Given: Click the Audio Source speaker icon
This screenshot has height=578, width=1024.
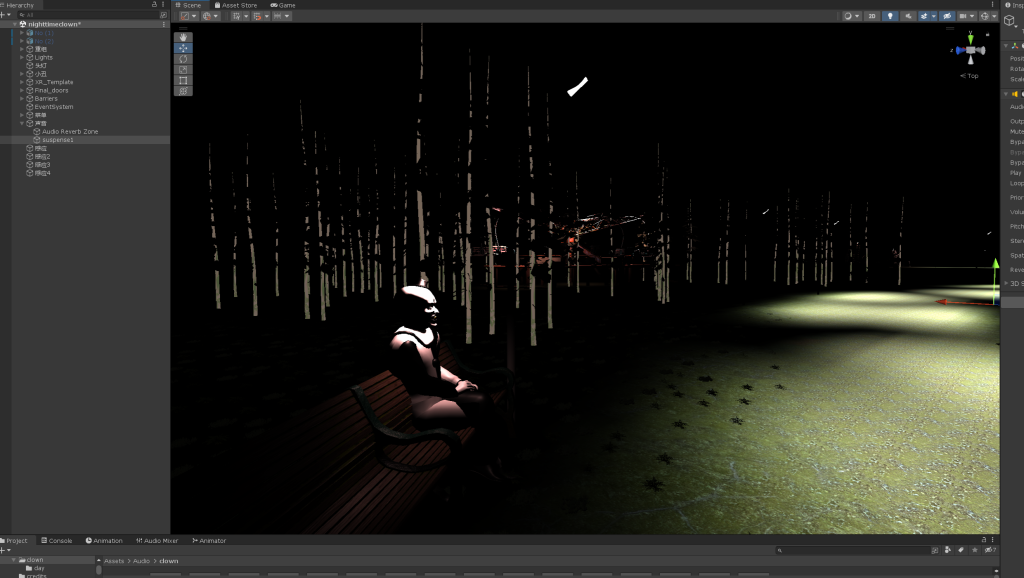Looking at the screenshot, I should (x=1015, y=94).
